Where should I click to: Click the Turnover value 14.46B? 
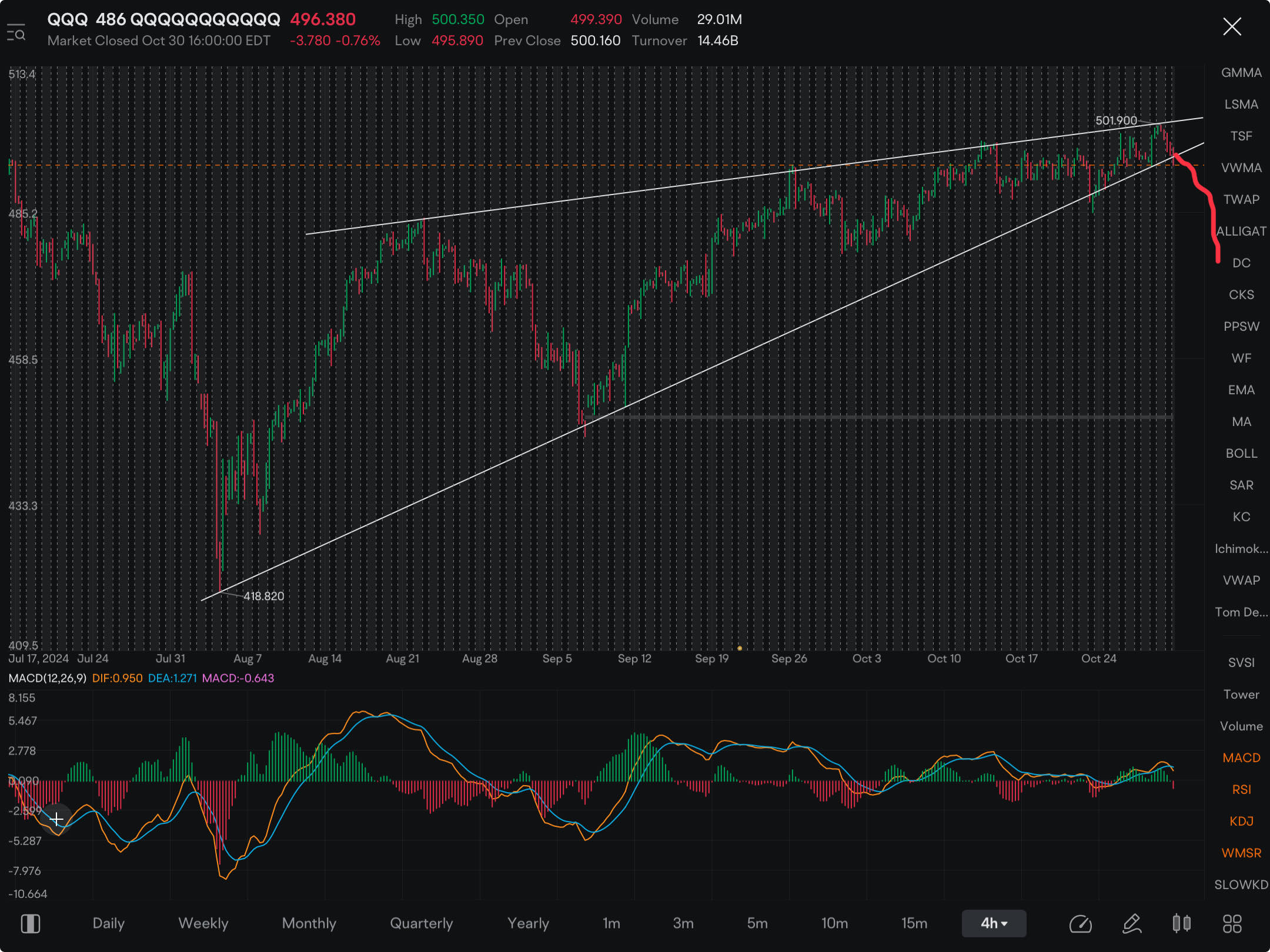coord(717,41)
